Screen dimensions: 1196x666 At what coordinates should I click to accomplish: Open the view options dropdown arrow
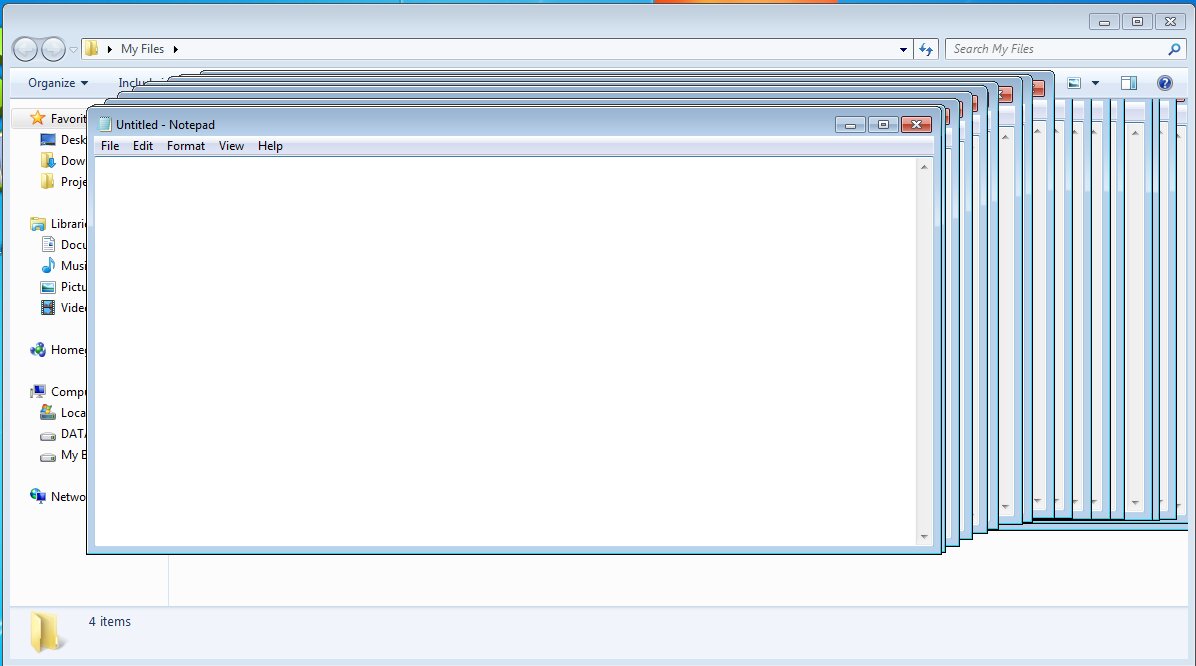coord(1095,83)
